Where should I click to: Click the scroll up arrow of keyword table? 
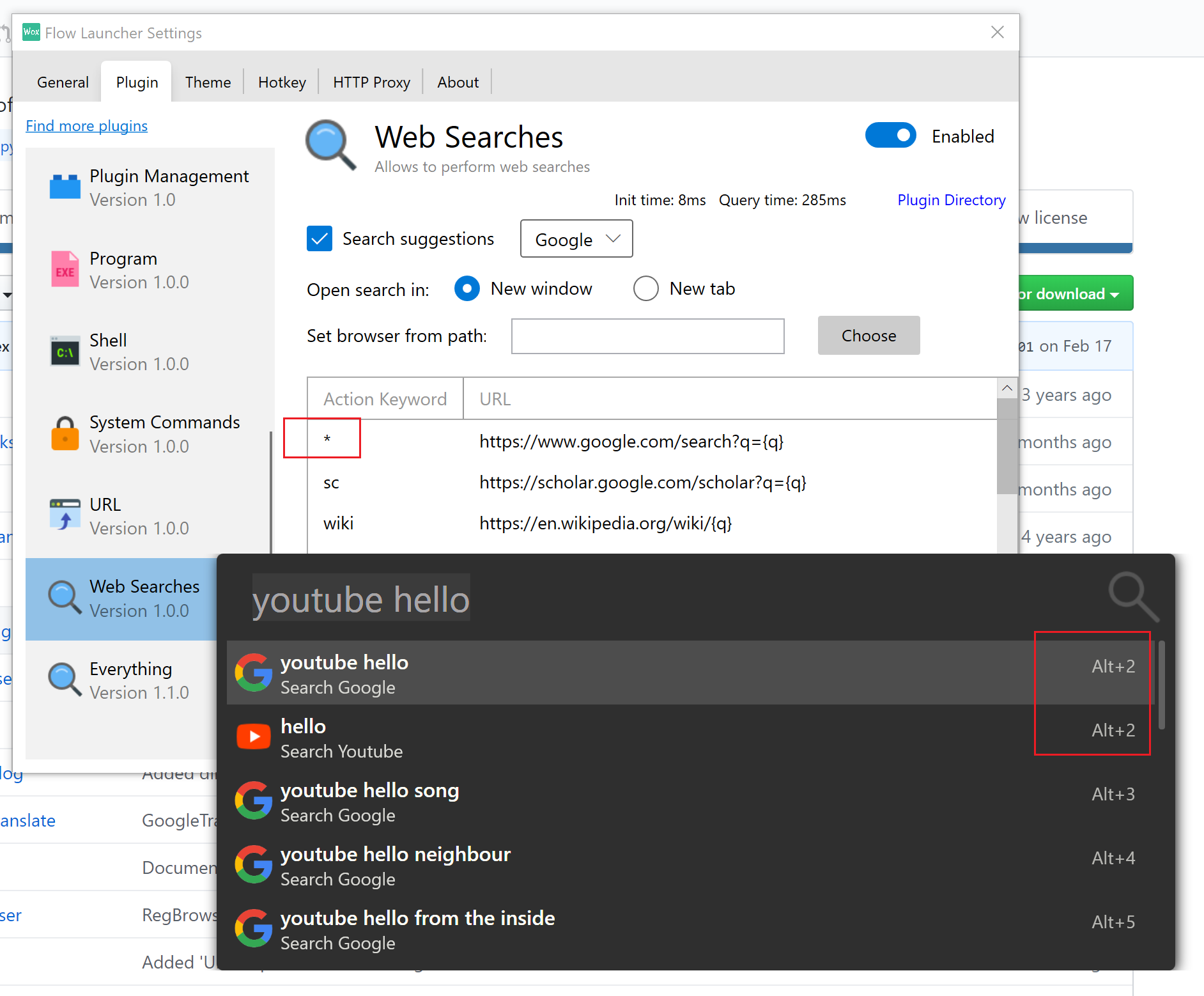(1007, 388)
